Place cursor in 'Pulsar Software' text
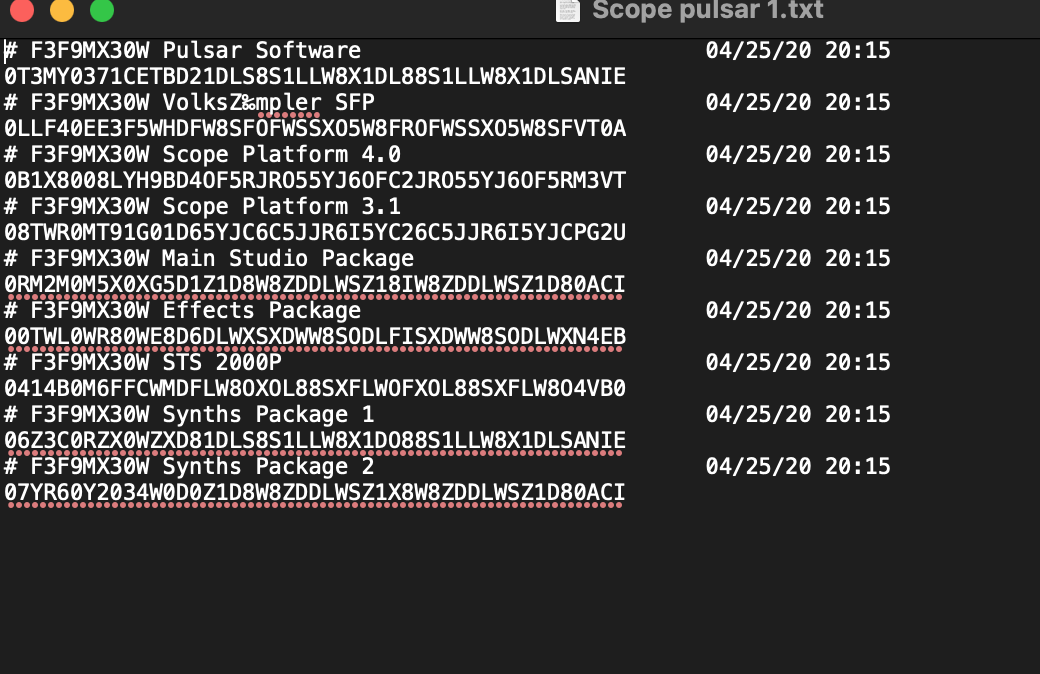Viewport: 1040px width, 674px height. coord(261,50)
